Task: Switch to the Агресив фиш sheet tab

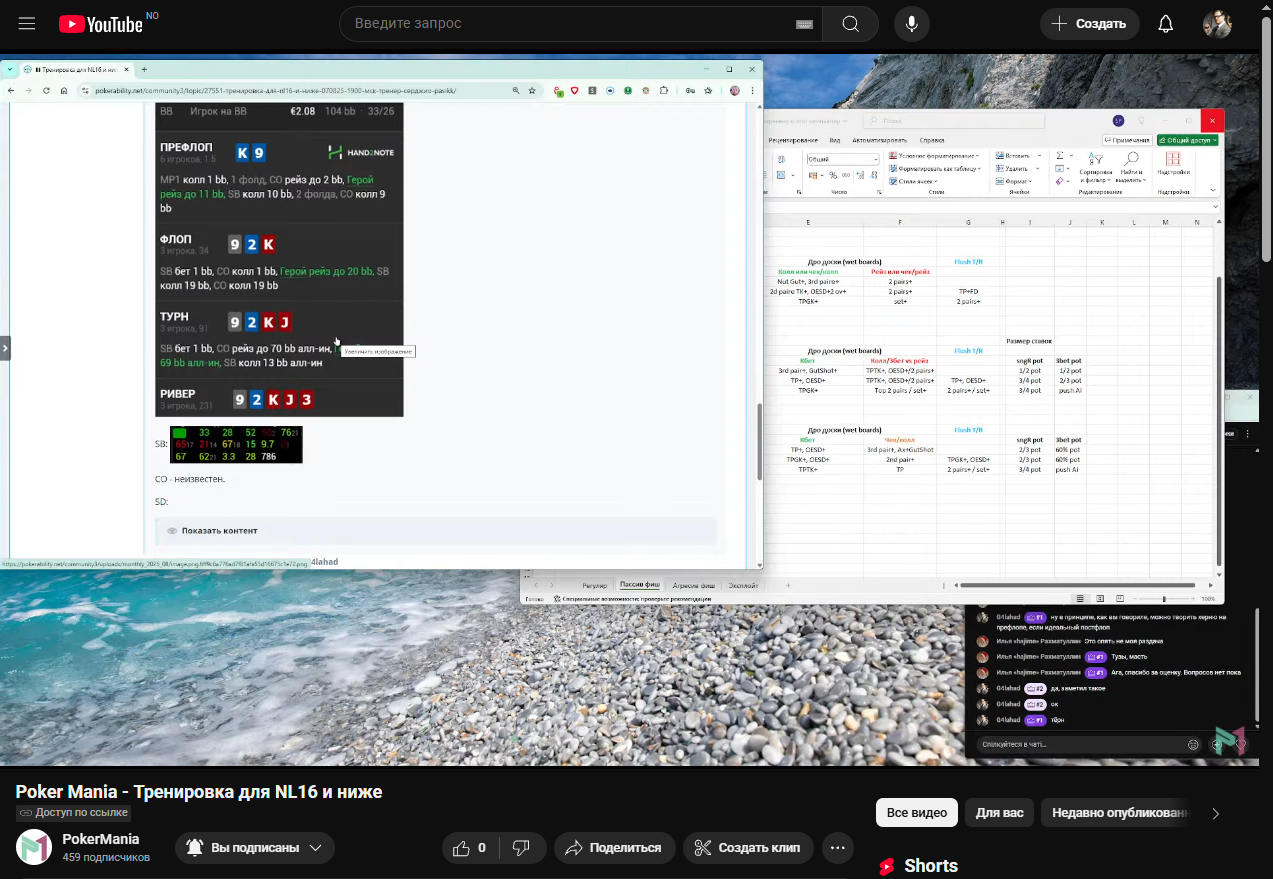Action: point(693,584)
